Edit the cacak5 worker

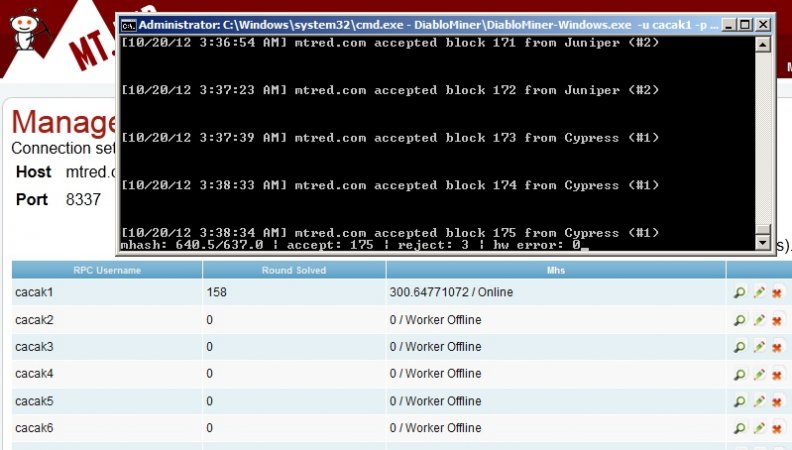759,402
